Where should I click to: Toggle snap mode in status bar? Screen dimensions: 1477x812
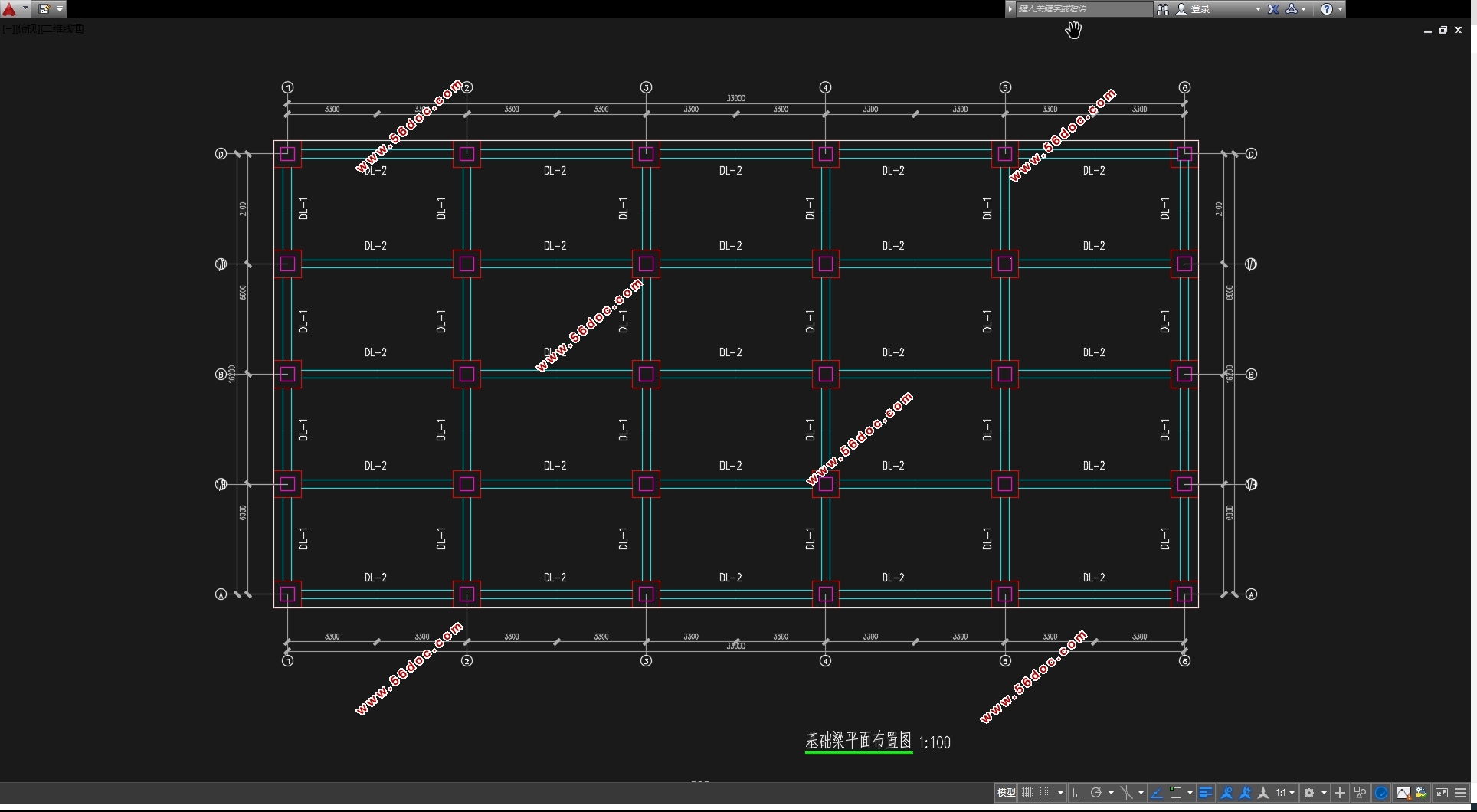pyautogui.click(x=1045, y=793)
